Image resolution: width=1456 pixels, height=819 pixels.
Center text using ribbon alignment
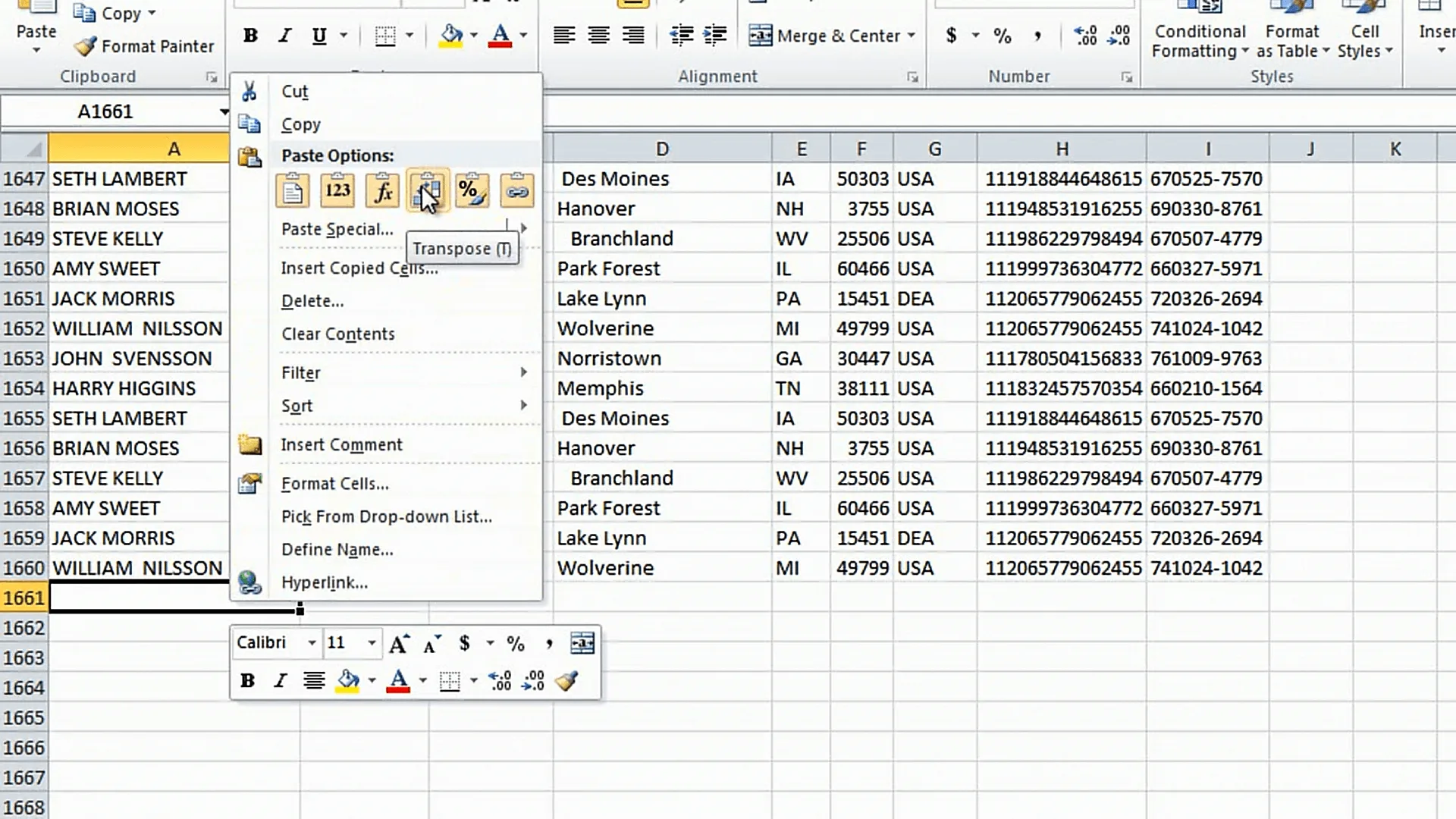(x=598, y=36)
